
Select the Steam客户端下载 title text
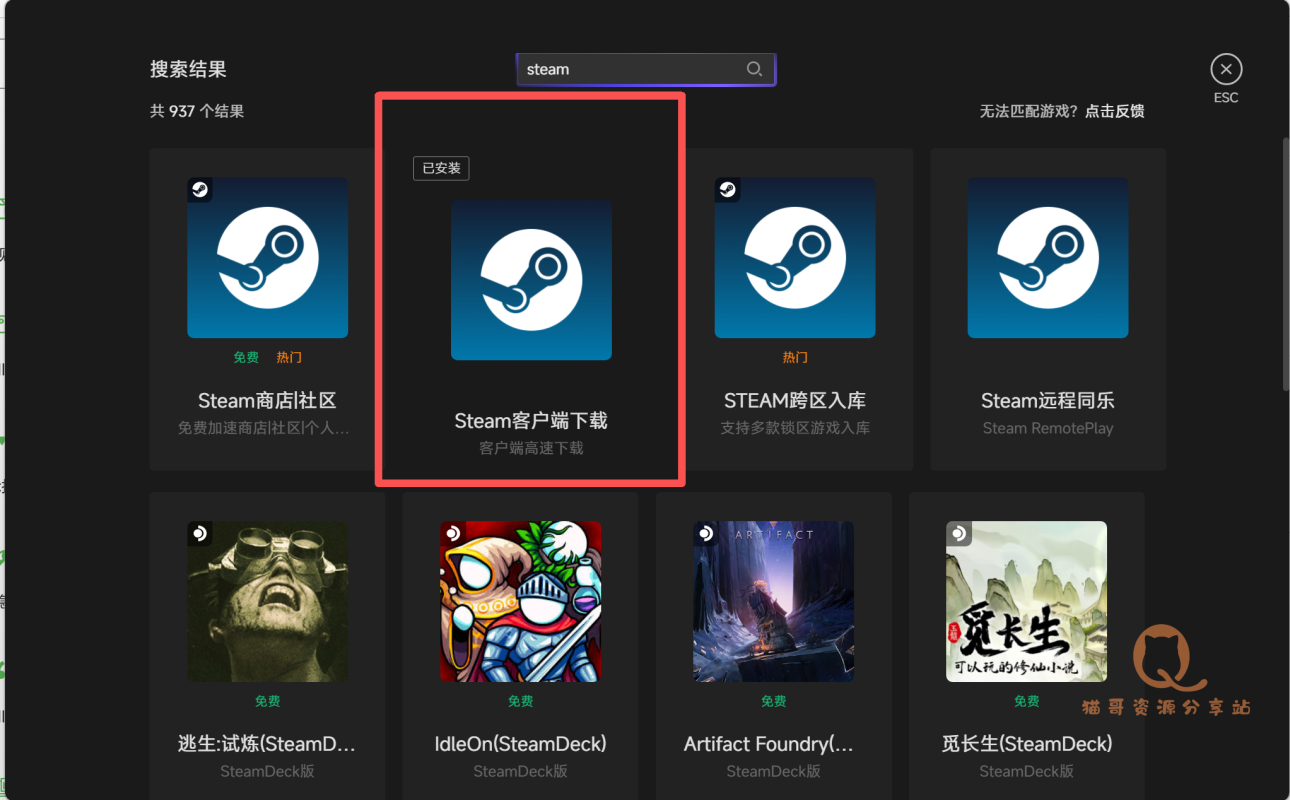(531, 421)
